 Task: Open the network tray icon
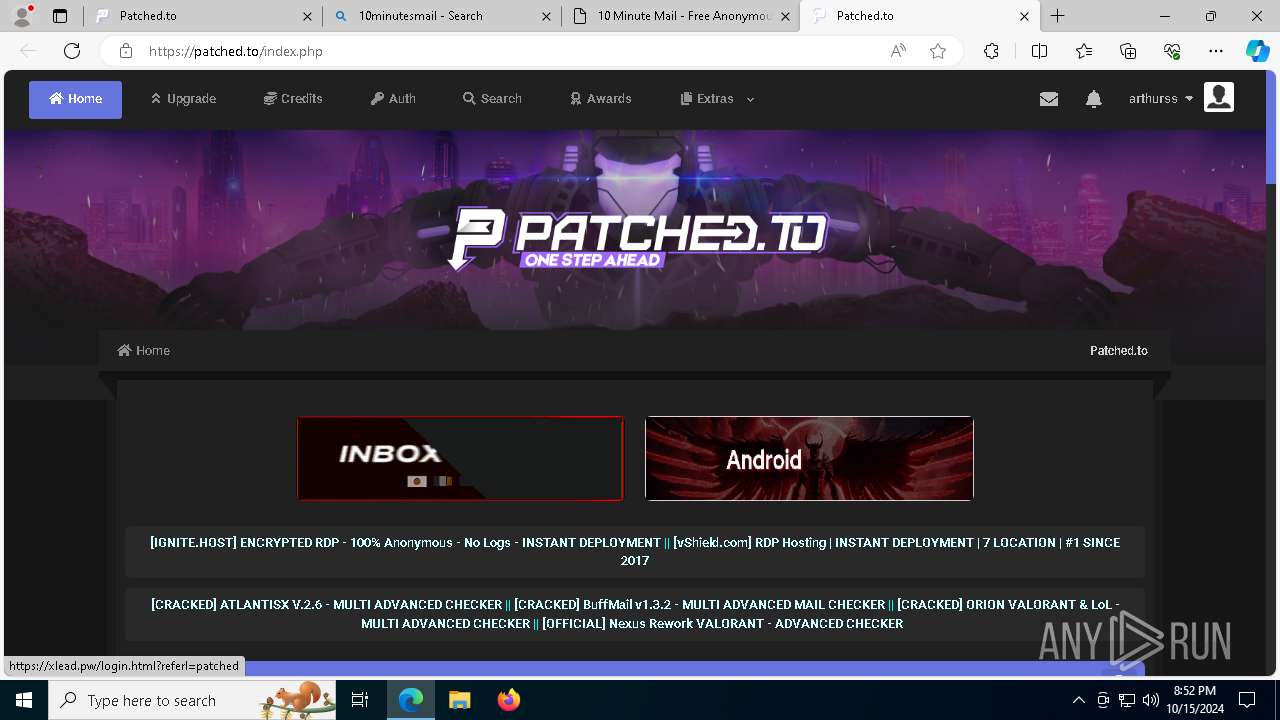1127,700
